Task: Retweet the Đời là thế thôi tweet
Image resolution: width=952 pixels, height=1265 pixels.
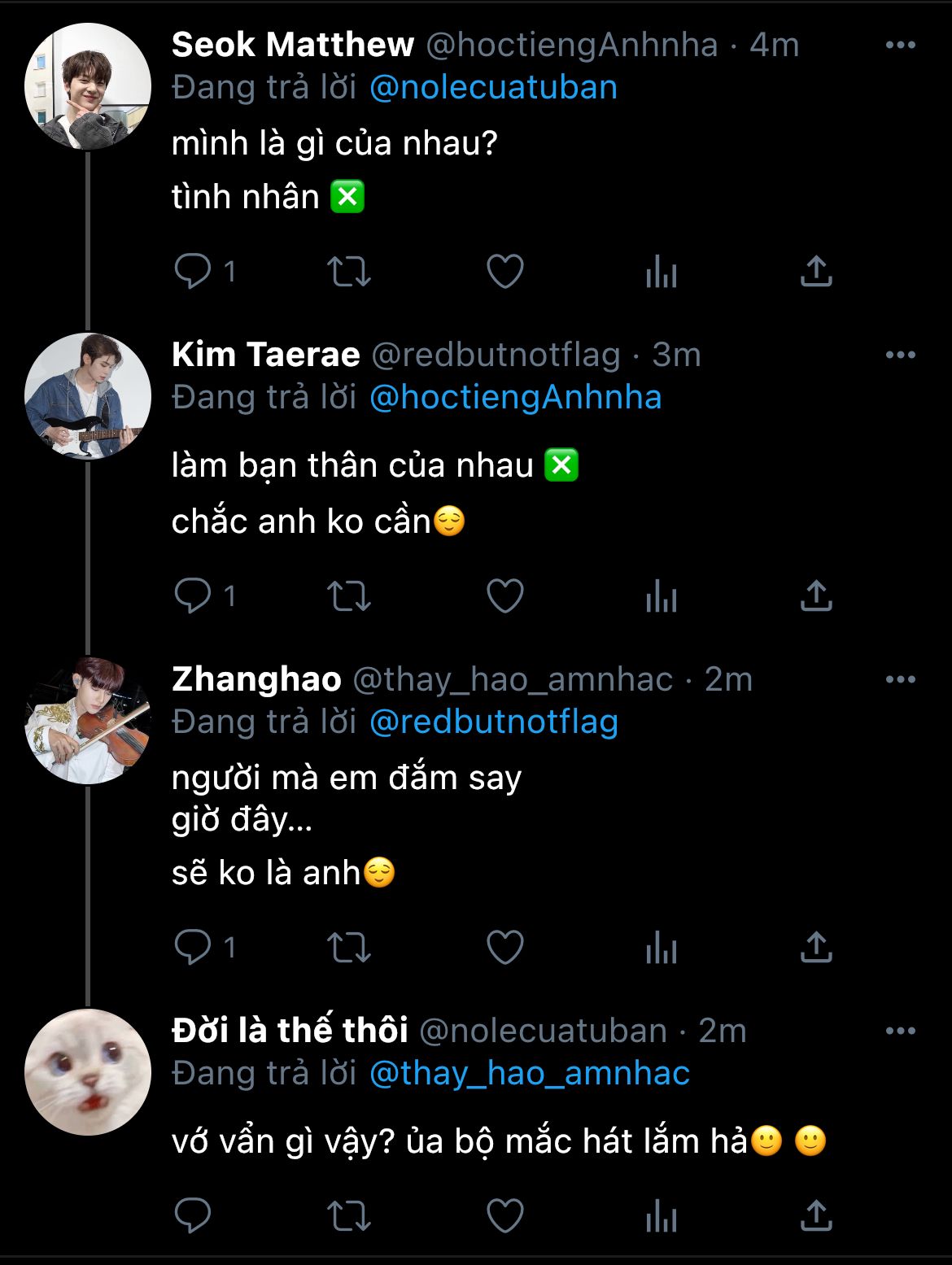Action: pyautogui.click(x=349, y=1217)
